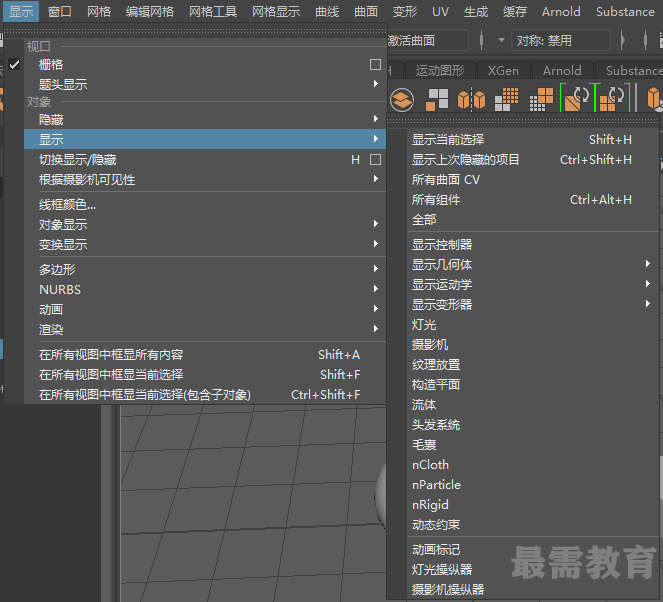Open the 显示 menu in menu bar
The height and width of the screenshot is (602, 663).
(21, 11)
